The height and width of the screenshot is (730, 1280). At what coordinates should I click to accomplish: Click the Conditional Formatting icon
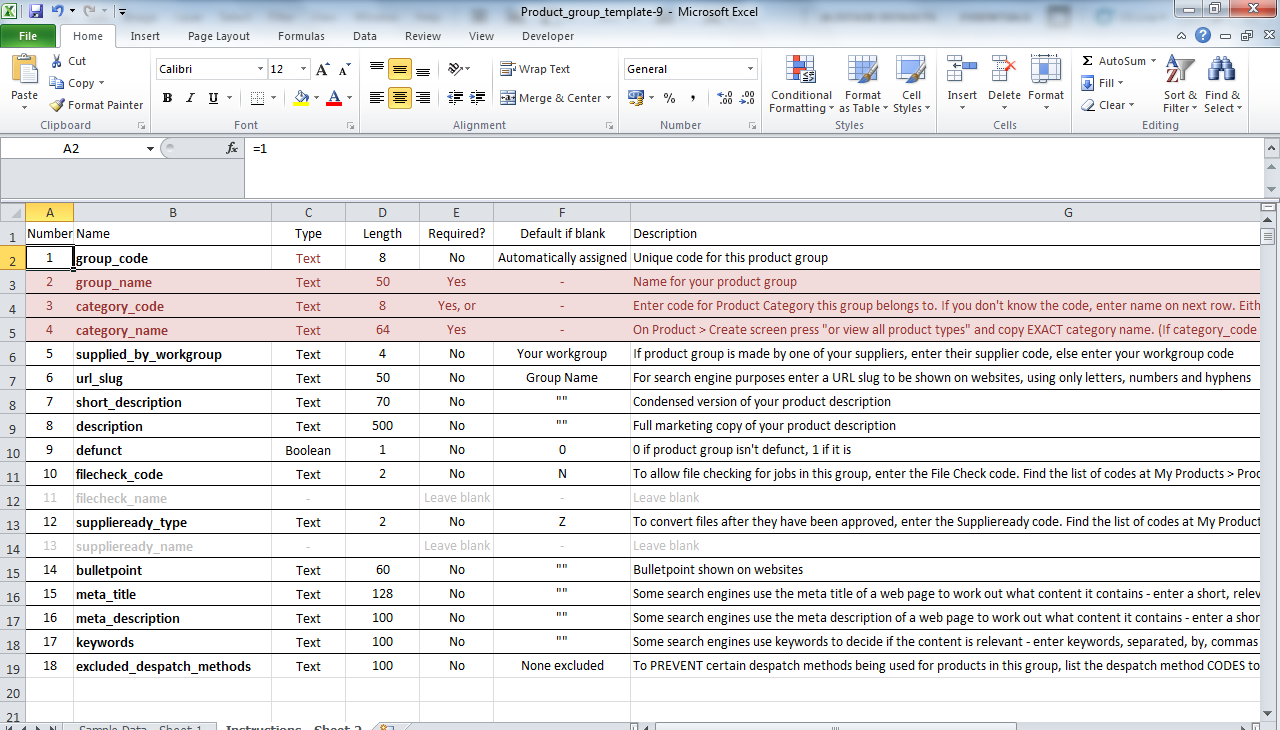click(801, 70)
